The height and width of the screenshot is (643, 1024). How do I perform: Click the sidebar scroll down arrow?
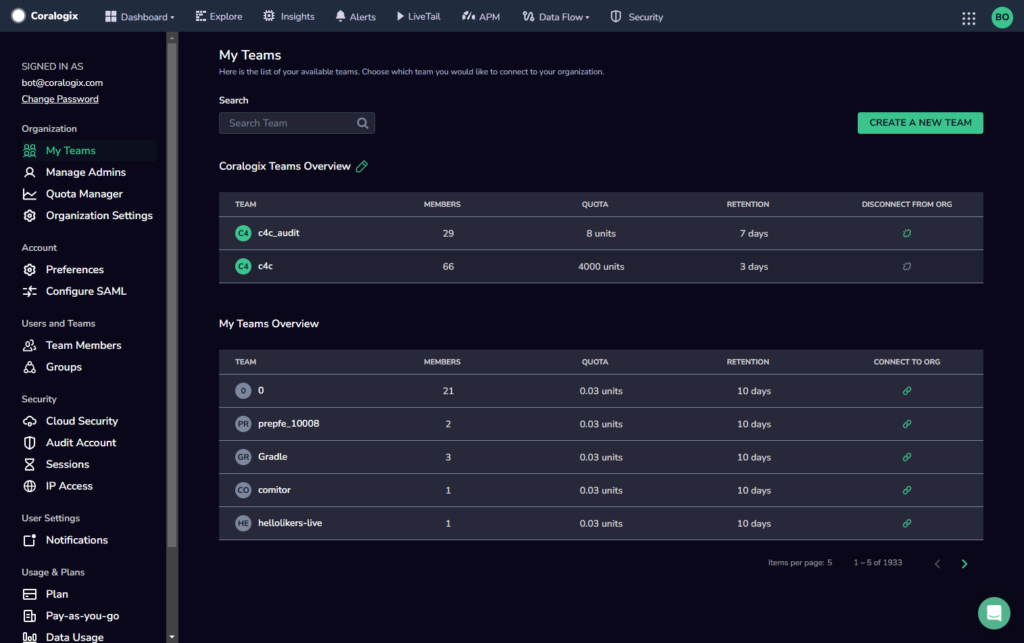pos(172,636)
